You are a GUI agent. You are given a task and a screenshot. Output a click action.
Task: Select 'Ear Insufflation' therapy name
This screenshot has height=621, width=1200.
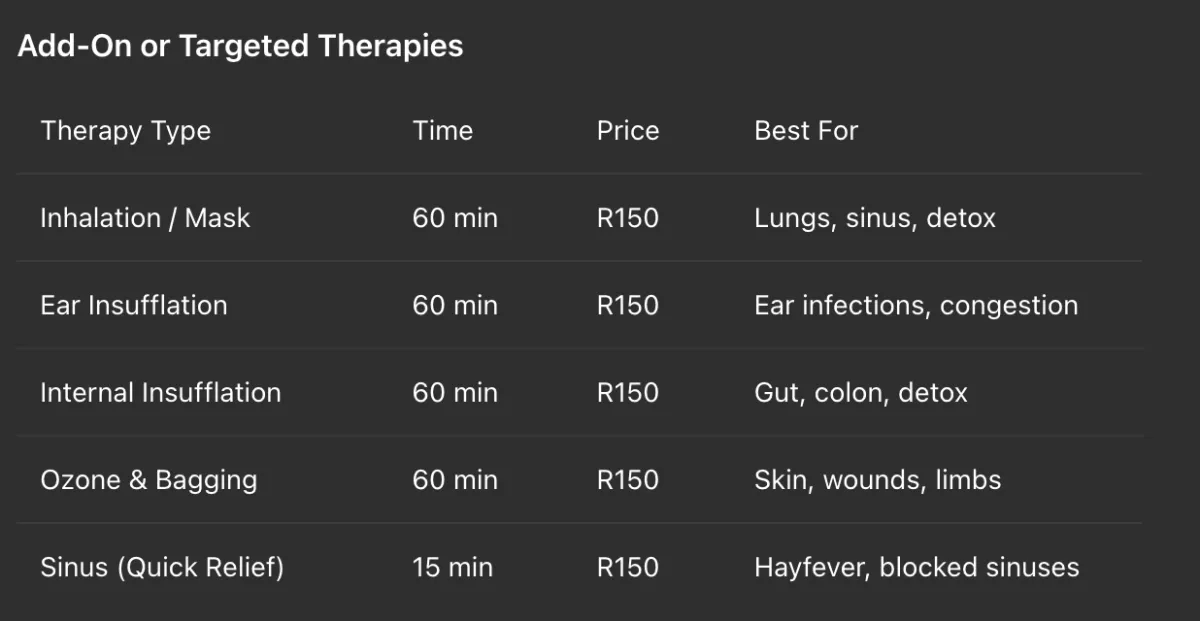point(134,305)
